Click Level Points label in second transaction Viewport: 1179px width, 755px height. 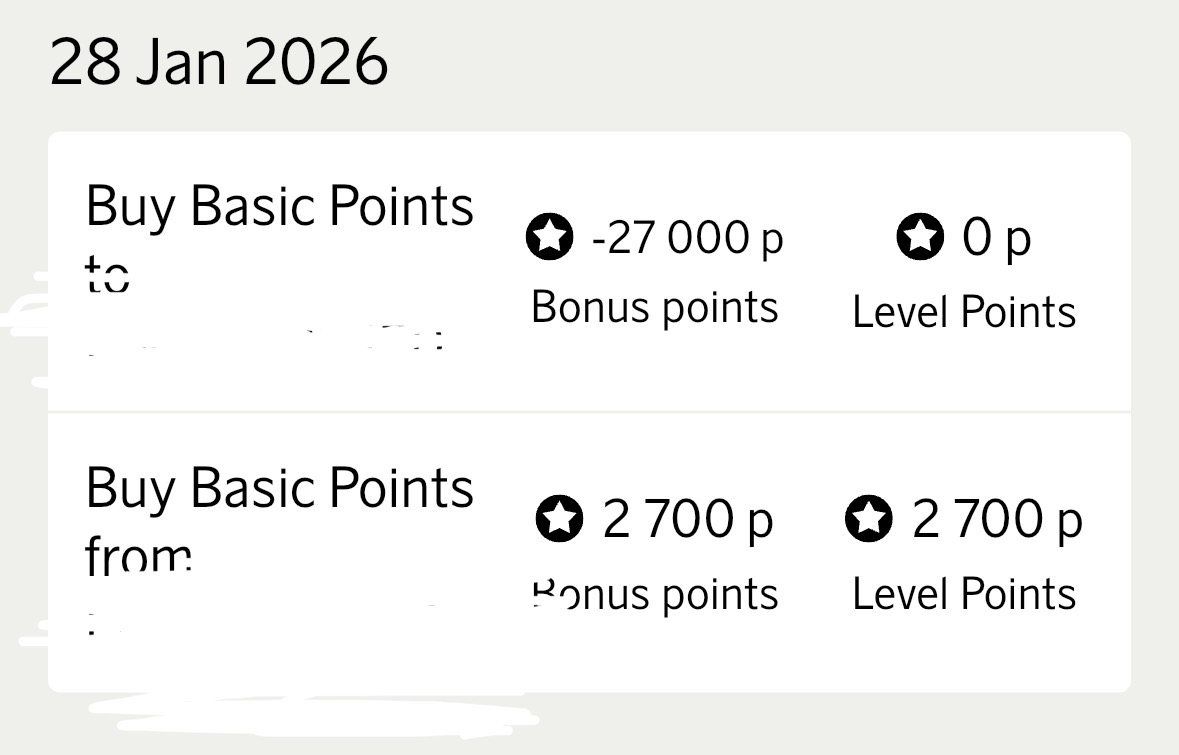pyautogui.click(x=964, y=593)
